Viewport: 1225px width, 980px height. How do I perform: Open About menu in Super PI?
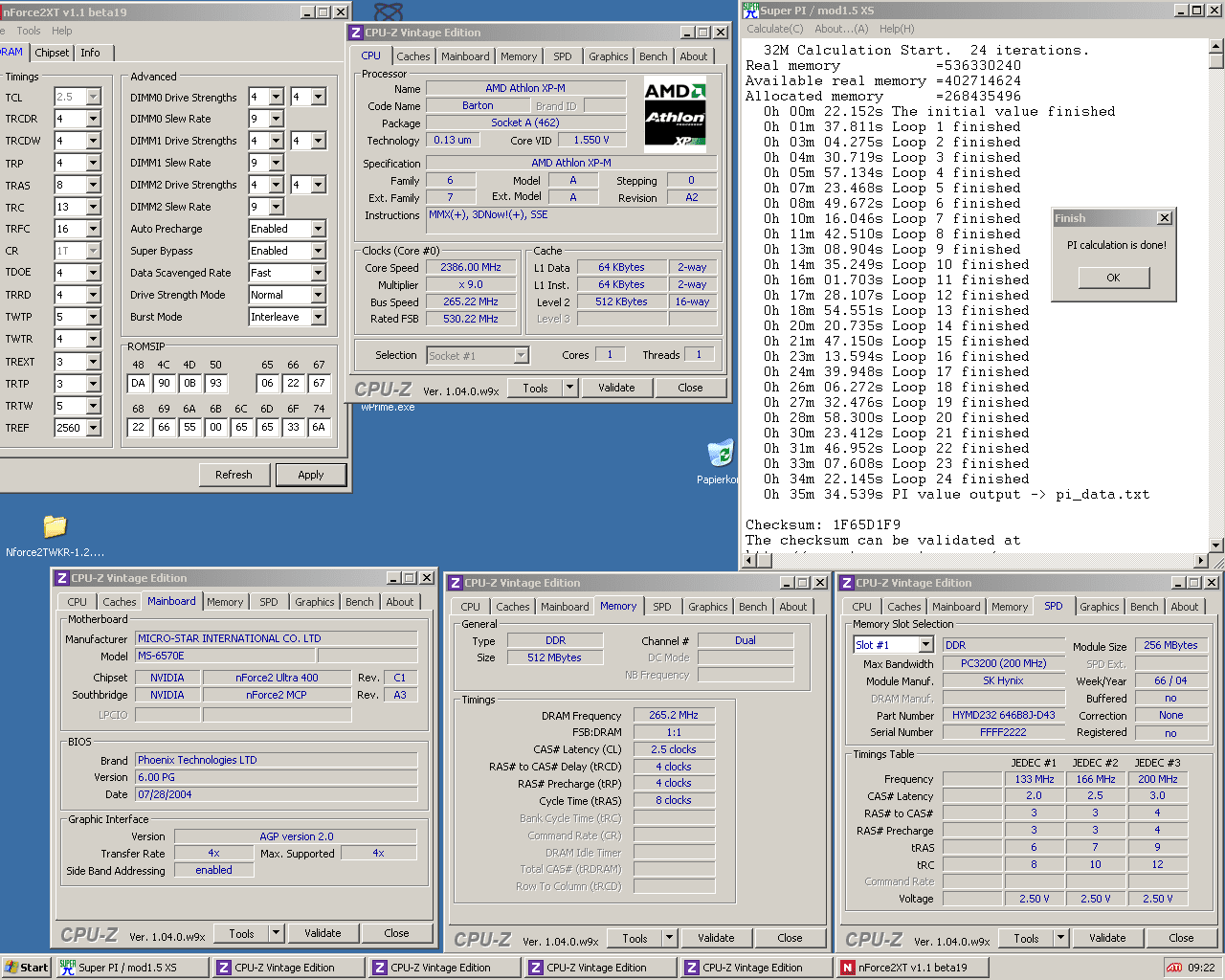[x=842, y=29]
